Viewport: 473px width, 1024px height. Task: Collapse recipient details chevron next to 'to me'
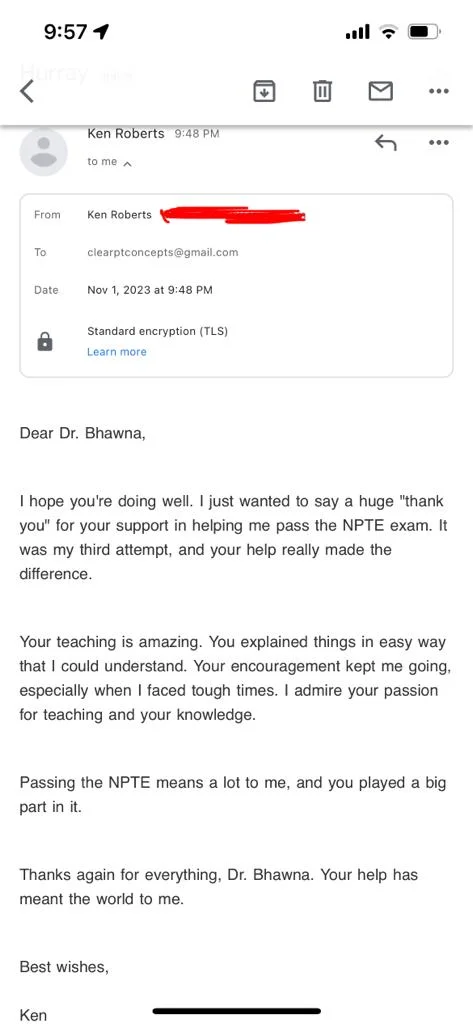128,163
